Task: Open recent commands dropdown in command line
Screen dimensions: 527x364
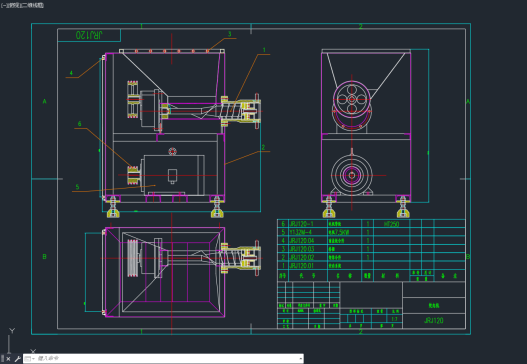Action: coord(30,359)
